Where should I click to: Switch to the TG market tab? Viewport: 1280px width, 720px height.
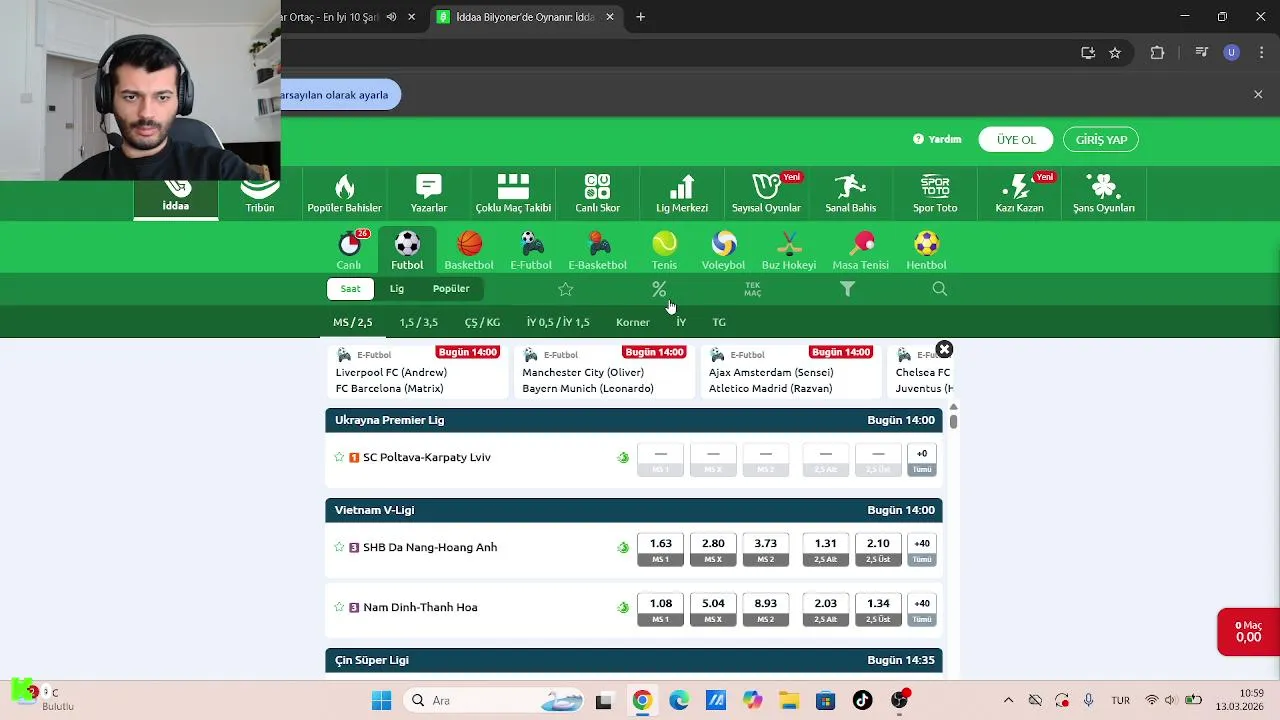click(719, 322)
